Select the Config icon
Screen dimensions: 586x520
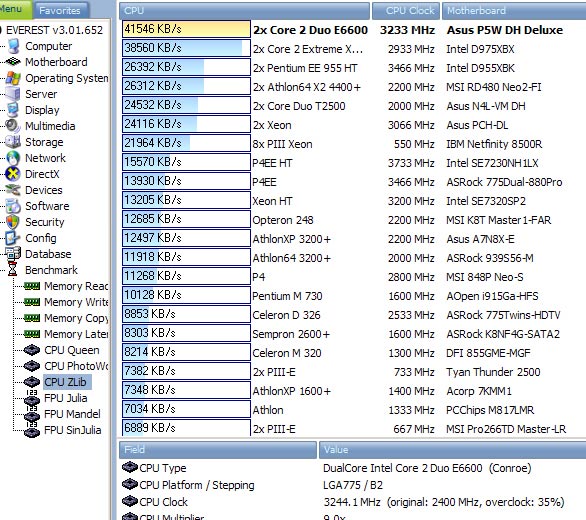[12, 238]
